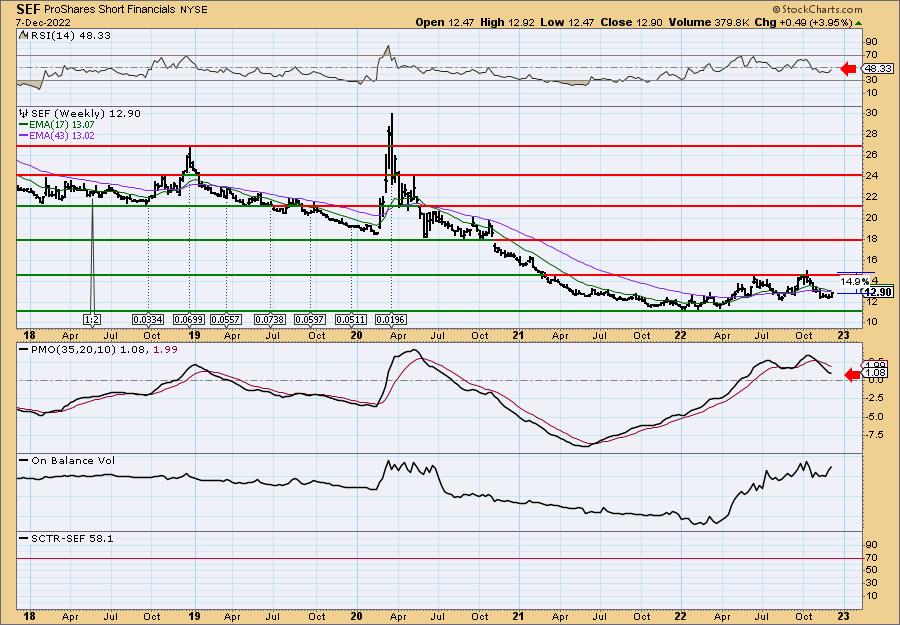Select the Close 12.90 header value
The height and width of the screenshot is (625, 900).
pos(631,22)
